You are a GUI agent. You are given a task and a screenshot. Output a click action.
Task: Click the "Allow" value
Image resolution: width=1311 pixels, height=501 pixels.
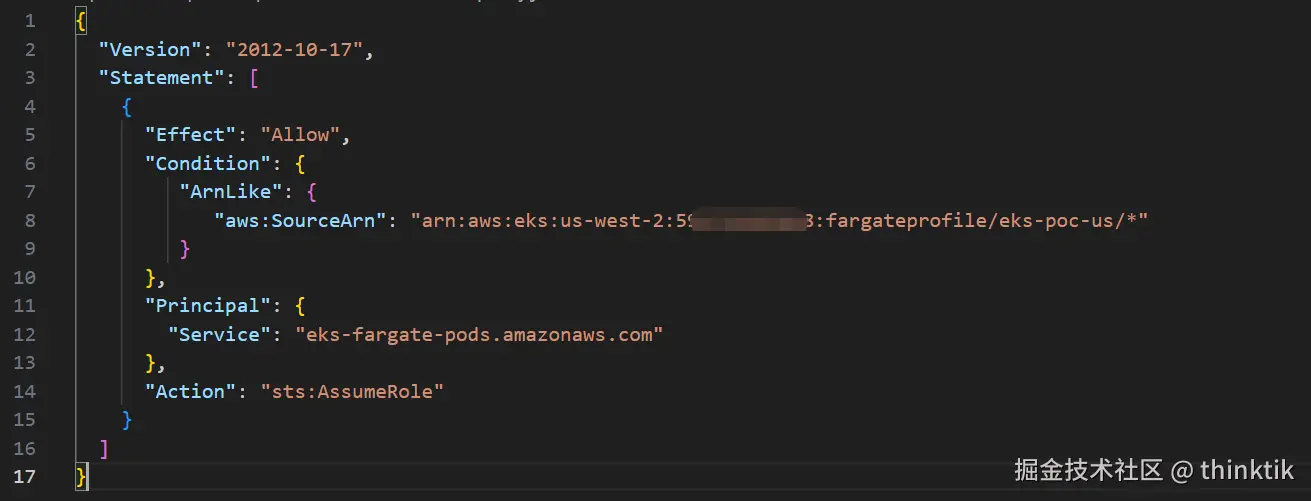[x=301, y=135]
